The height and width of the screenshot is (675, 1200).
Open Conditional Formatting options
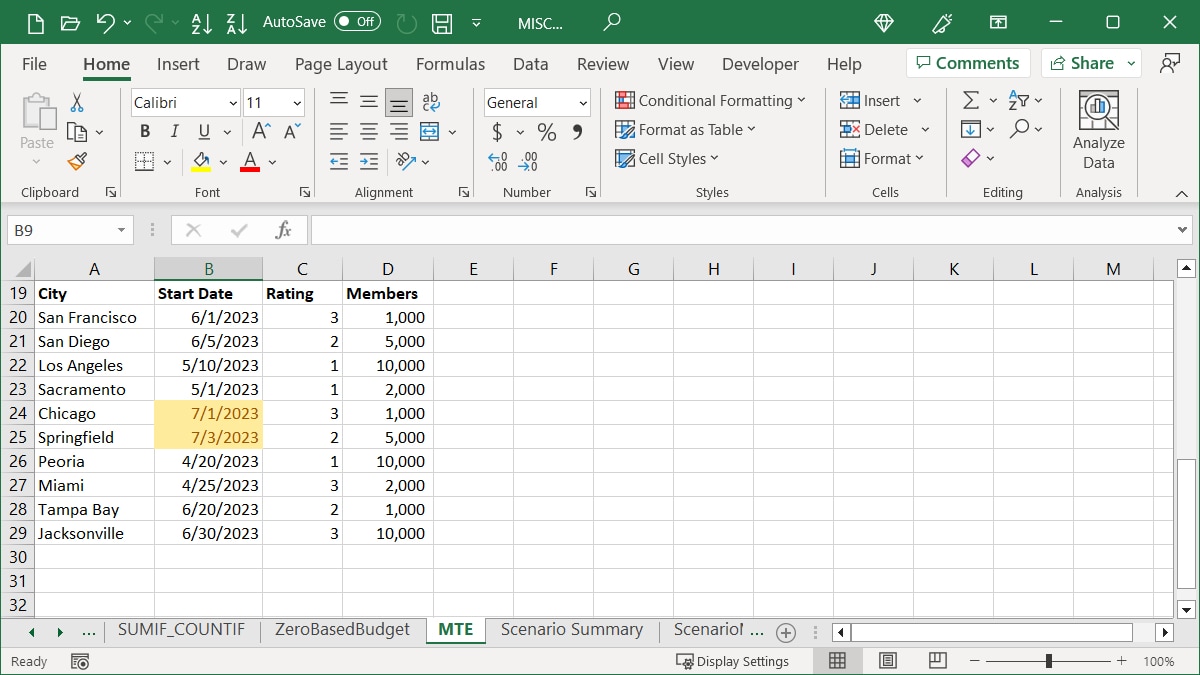(711, 100)
